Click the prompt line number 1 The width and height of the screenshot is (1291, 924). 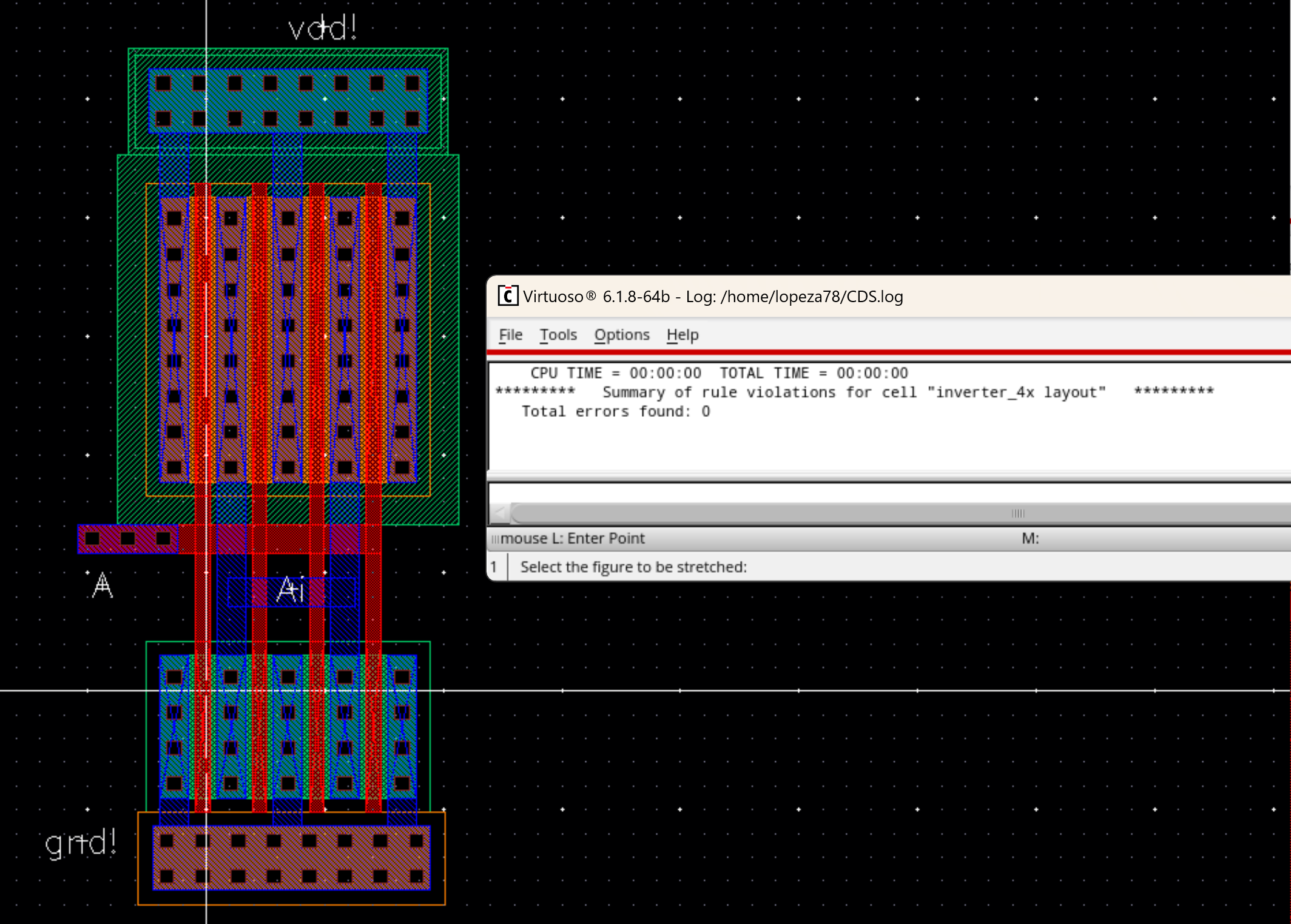click(494, 567)
